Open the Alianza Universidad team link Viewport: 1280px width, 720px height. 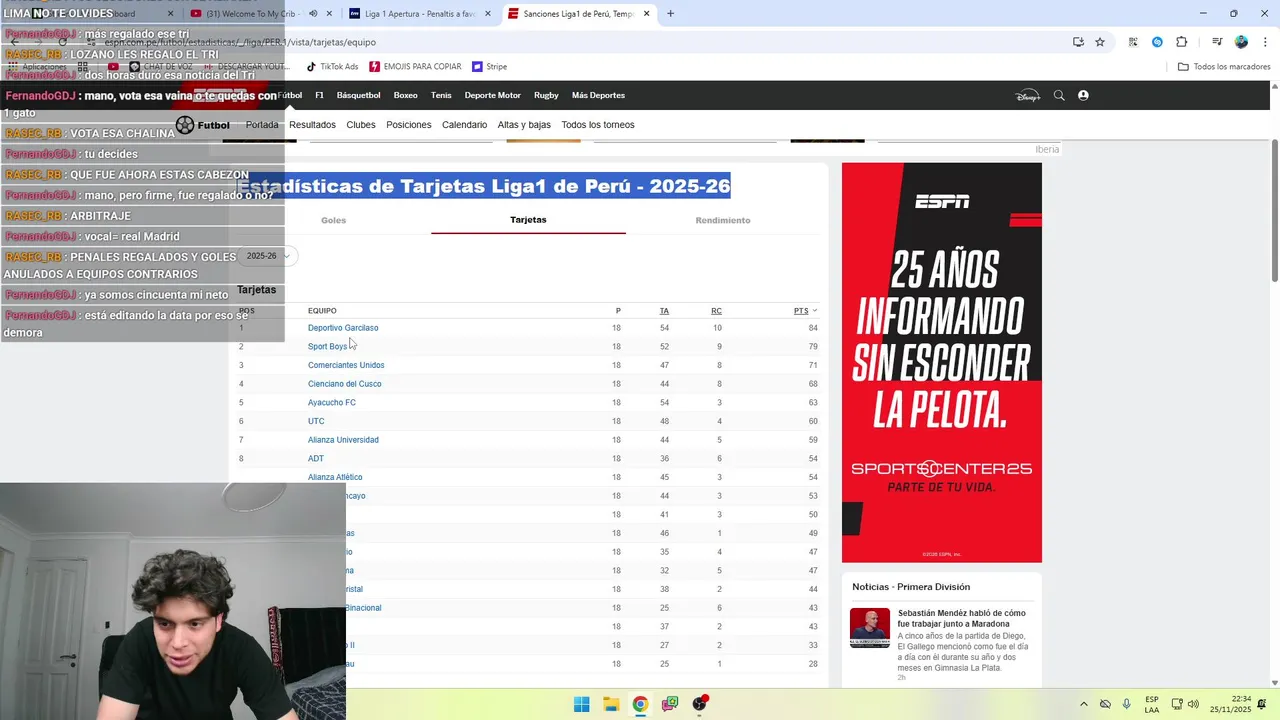point(343,440)
